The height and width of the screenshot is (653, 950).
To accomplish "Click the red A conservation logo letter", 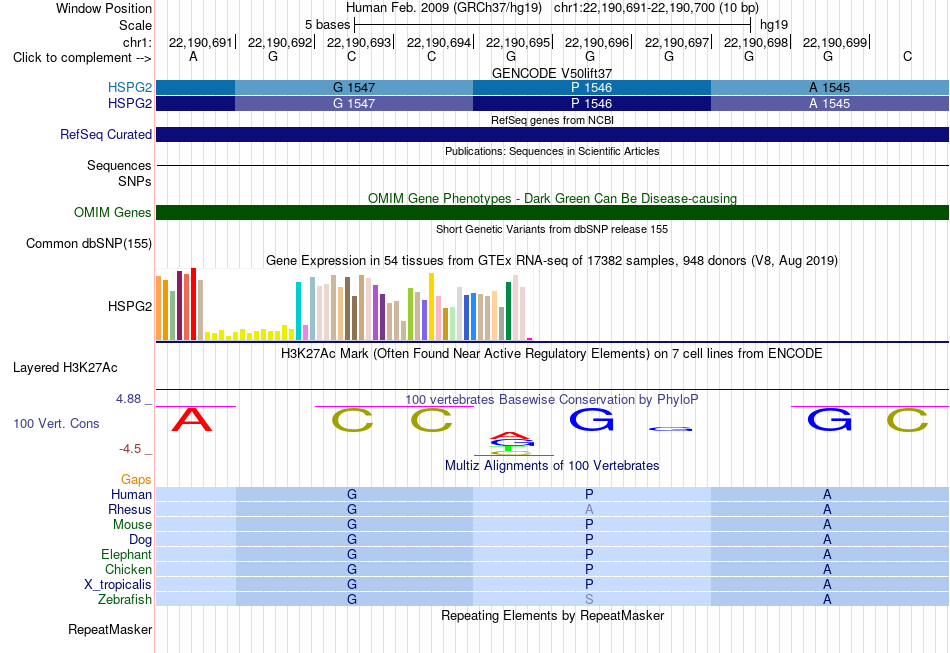I will (x=192, y=420).
